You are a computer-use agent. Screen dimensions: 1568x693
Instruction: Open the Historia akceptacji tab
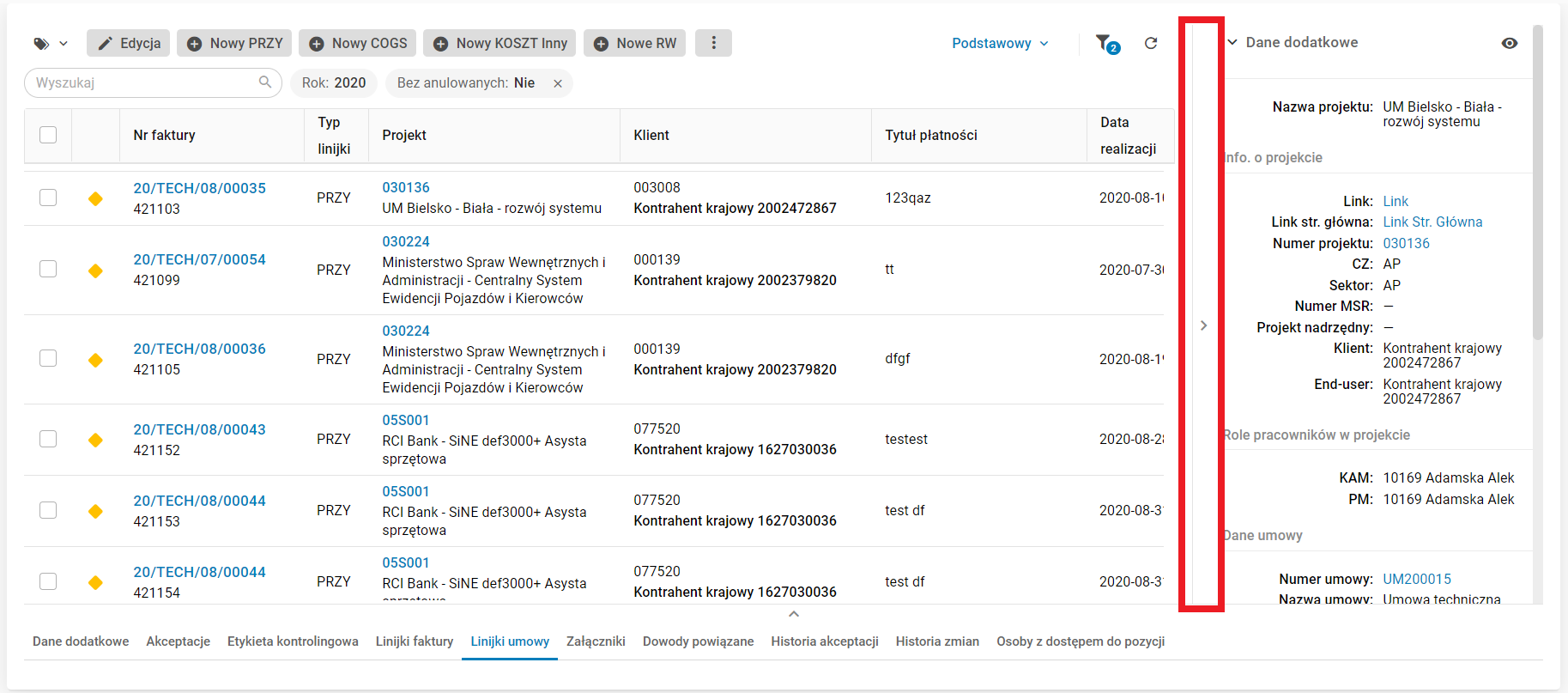824,641
